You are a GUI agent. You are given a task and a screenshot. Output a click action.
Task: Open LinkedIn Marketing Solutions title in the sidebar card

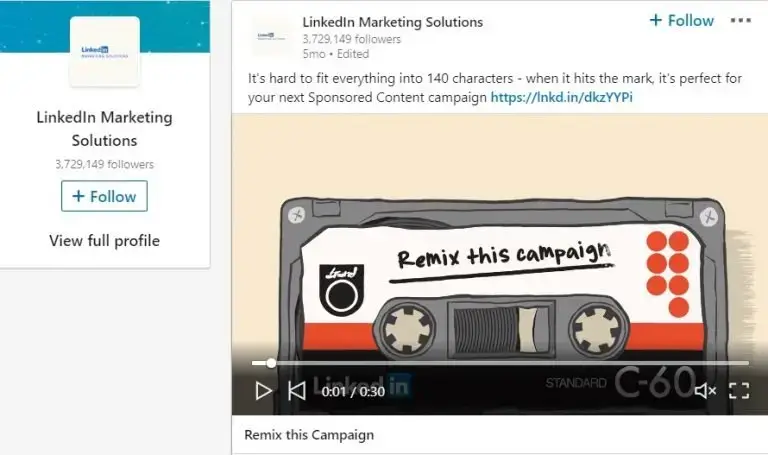[104, 129]
